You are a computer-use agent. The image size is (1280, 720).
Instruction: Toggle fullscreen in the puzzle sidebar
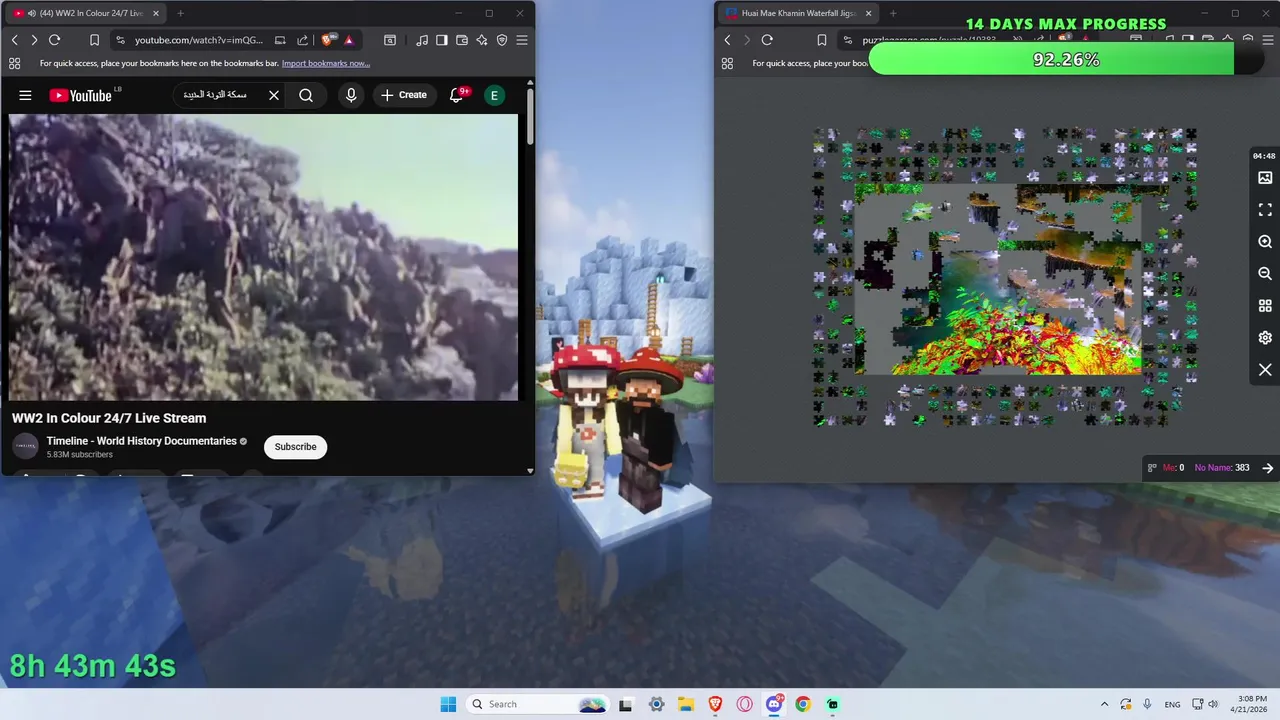click(1265, 210)
